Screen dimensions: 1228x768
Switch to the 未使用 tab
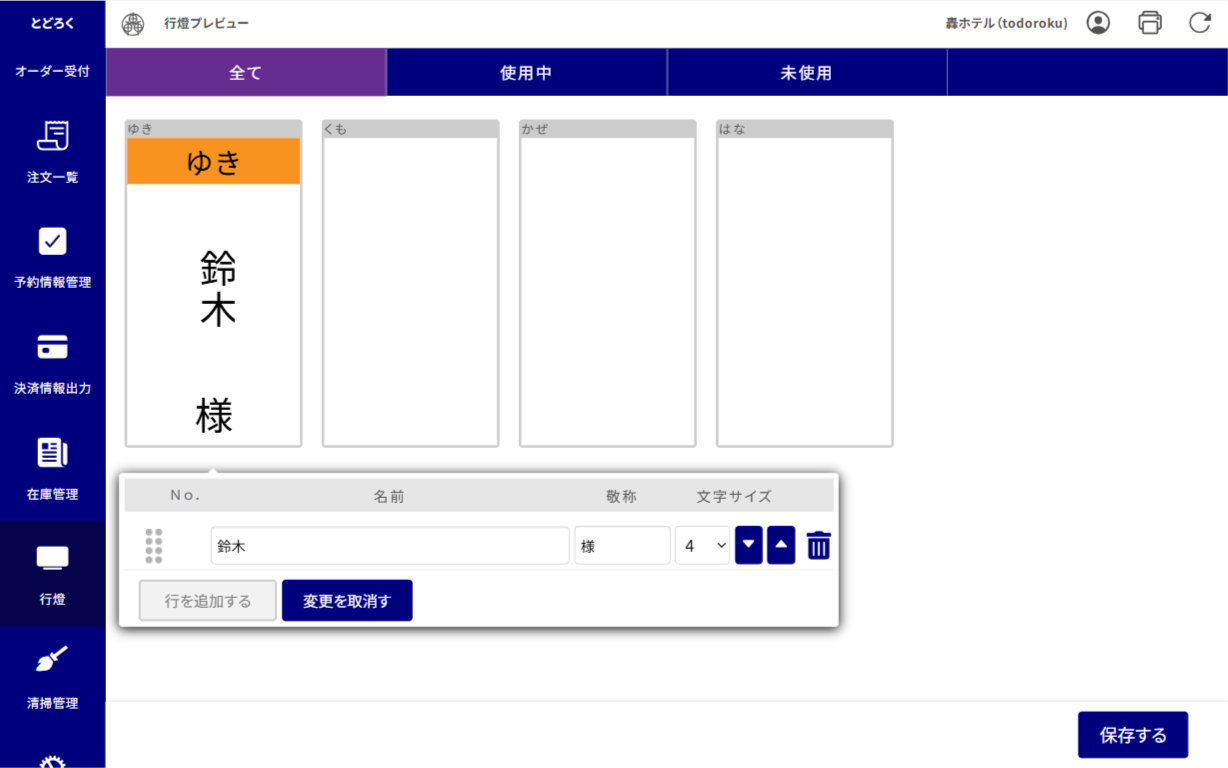tap(806, 73)
